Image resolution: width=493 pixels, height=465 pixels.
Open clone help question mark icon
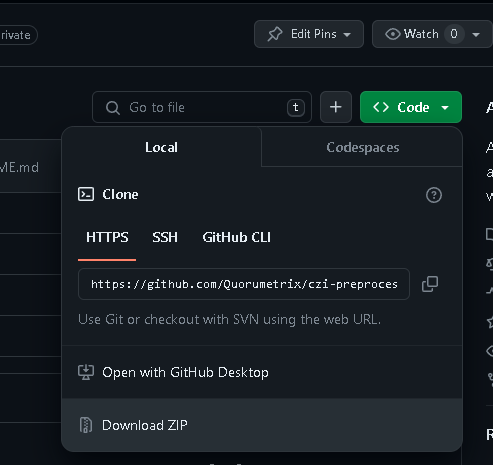coord(434,195)
